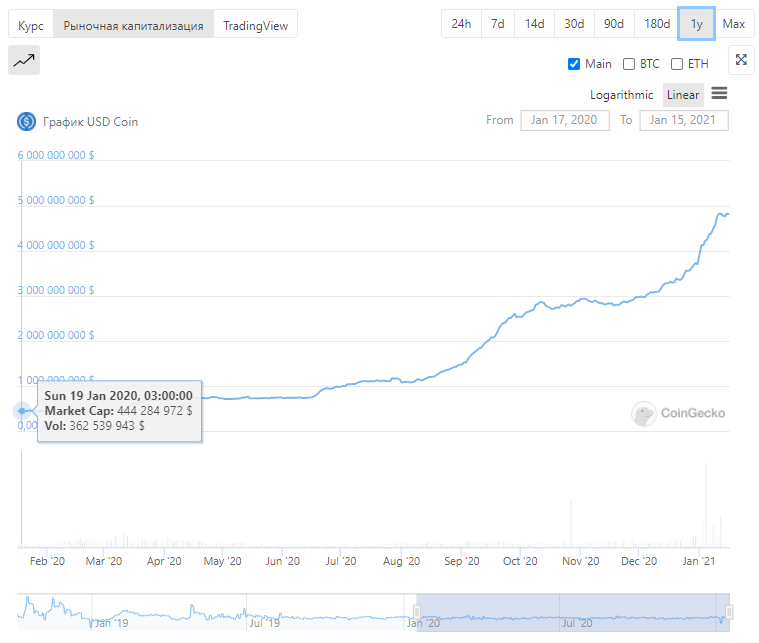Open the TradingView tab
This screenshot has width=759, height=643.
255,25
